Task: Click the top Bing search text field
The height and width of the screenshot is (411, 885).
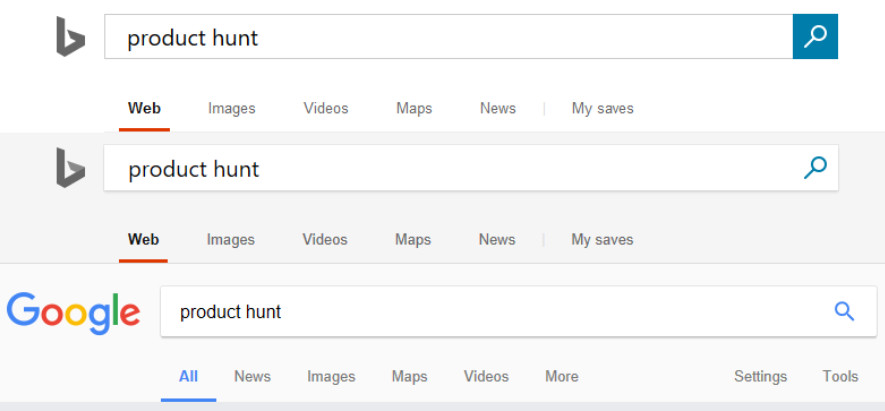Action: (450, 38)
